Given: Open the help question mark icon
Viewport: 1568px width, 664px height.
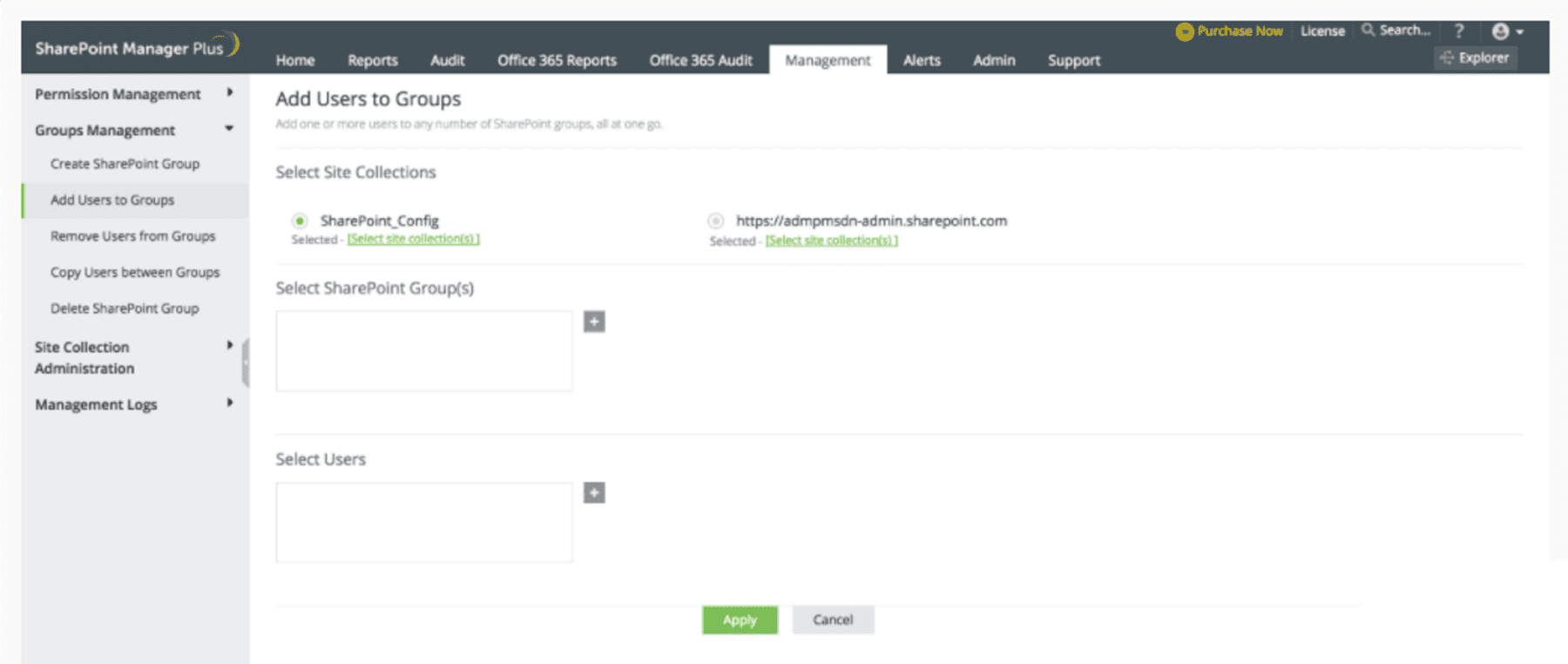Looking at the screenshot, I should tap(1459, 31).
